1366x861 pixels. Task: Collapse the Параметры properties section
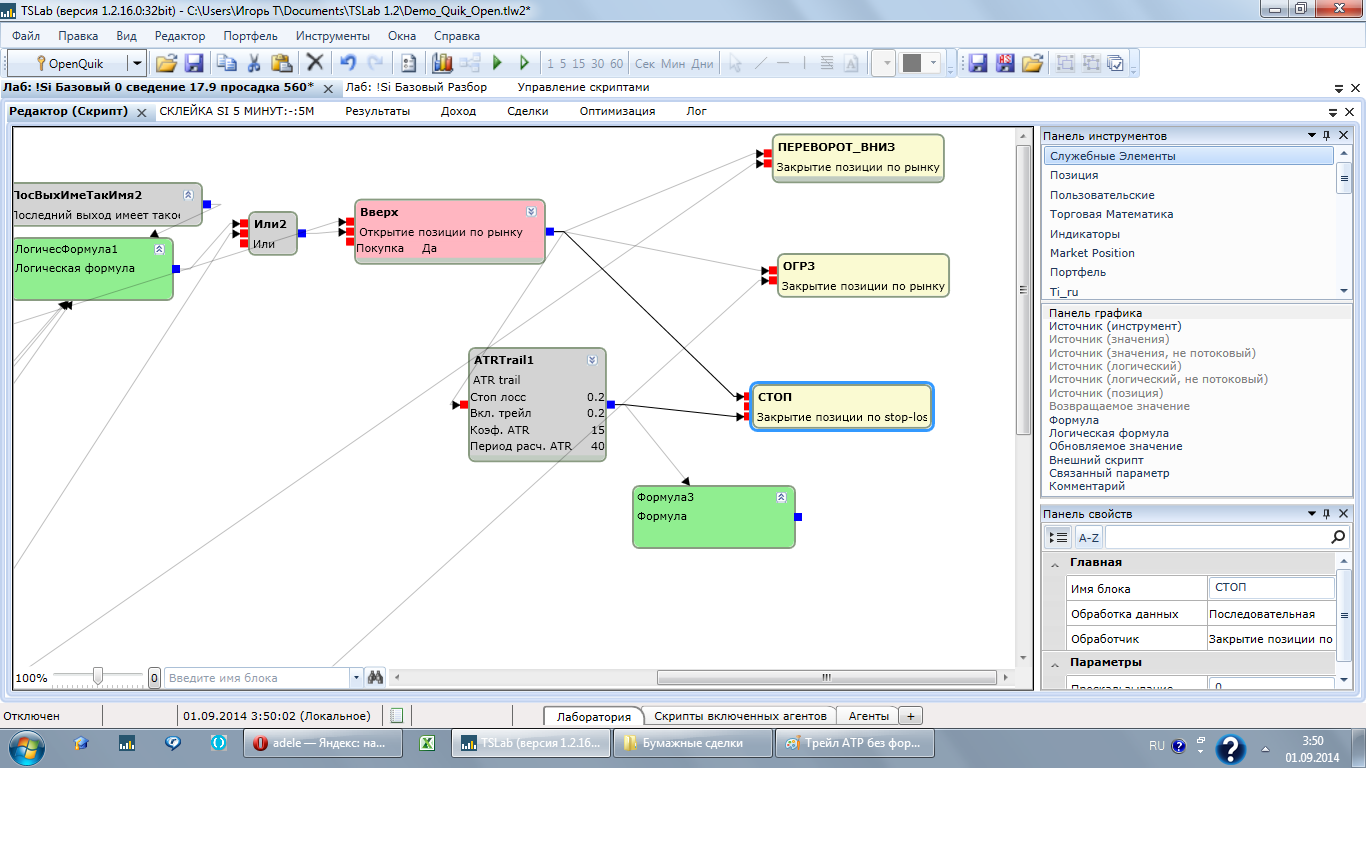[x=1054, y=663]
